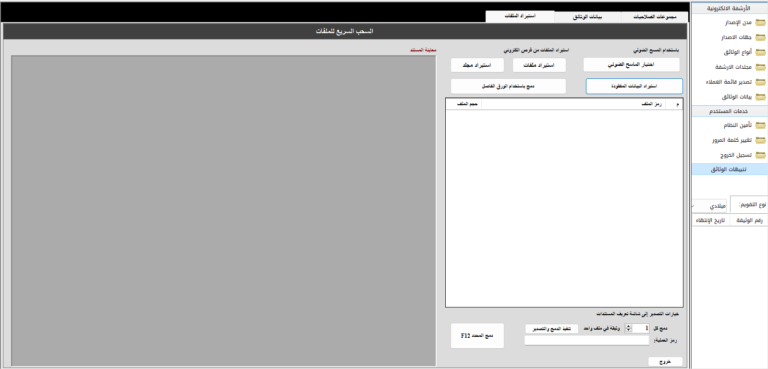This screenshot has width=768, height=369.
Task: Click the استيراد ملفات button
Action: click(x=539, y=65)
